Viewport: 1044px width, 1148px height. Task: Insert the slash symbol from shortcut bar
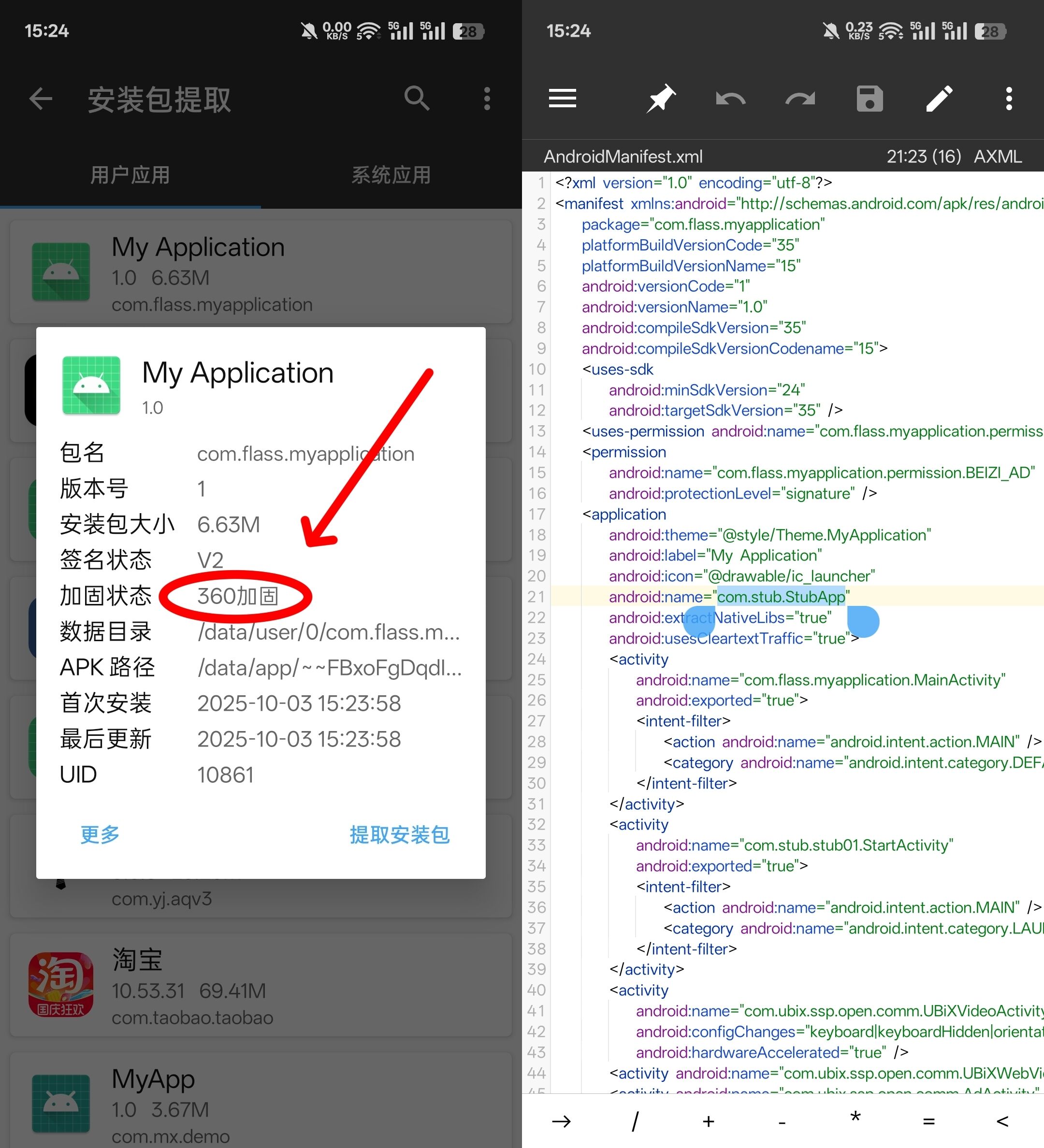pyautogui.click(x=635, y=1121)
